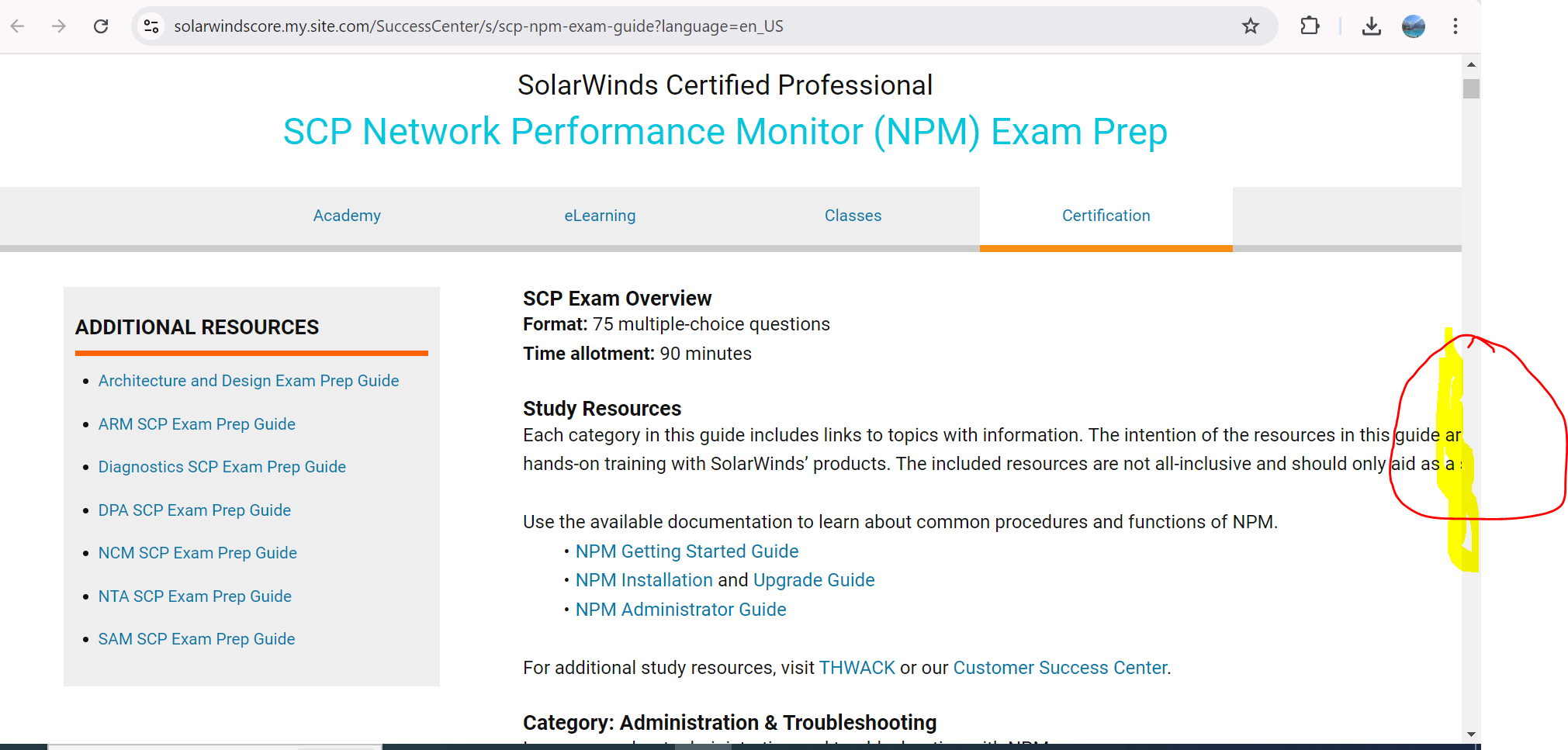Open the Upgrade Guide link
The width and height of the screenshot is (1568, 750).
pos(814,580)
